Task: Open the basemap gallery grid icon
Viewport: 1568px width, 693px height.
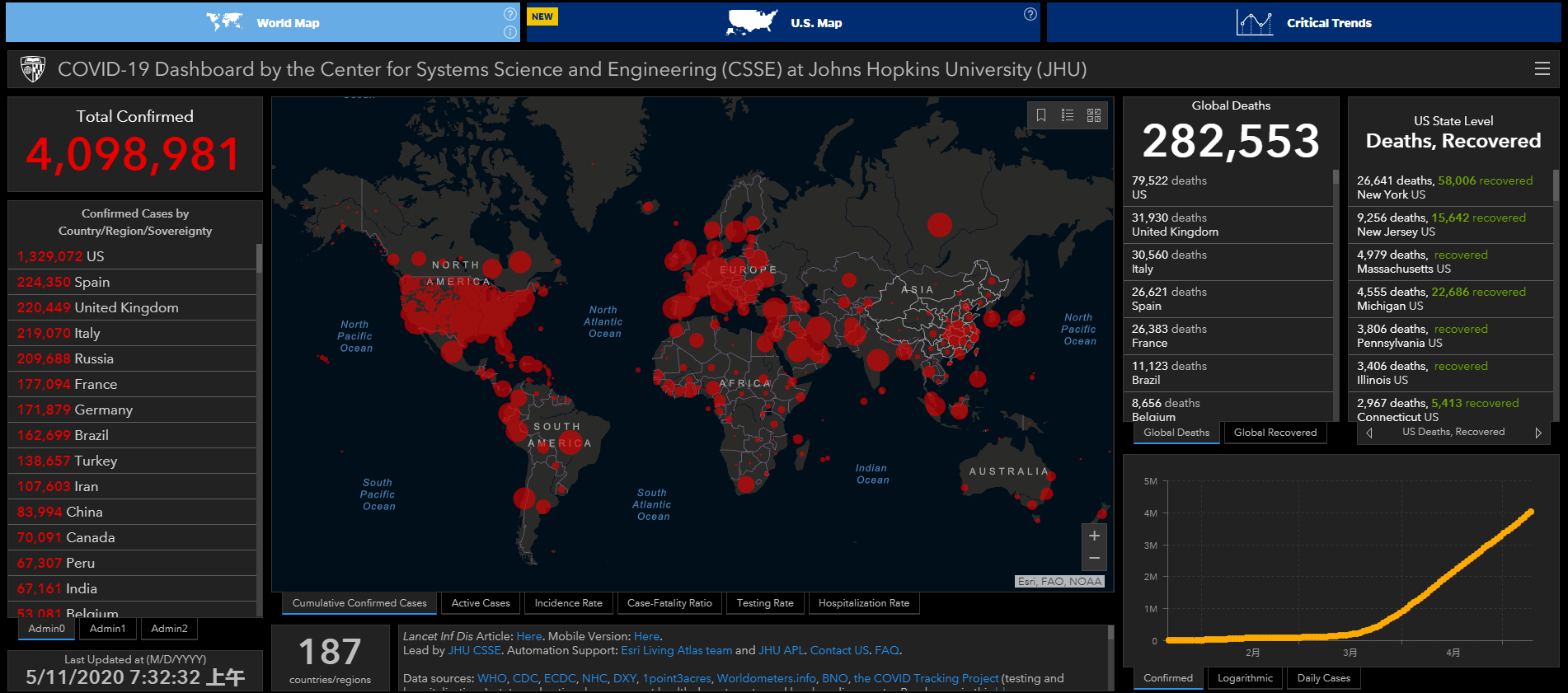Action: (1094, 115)
